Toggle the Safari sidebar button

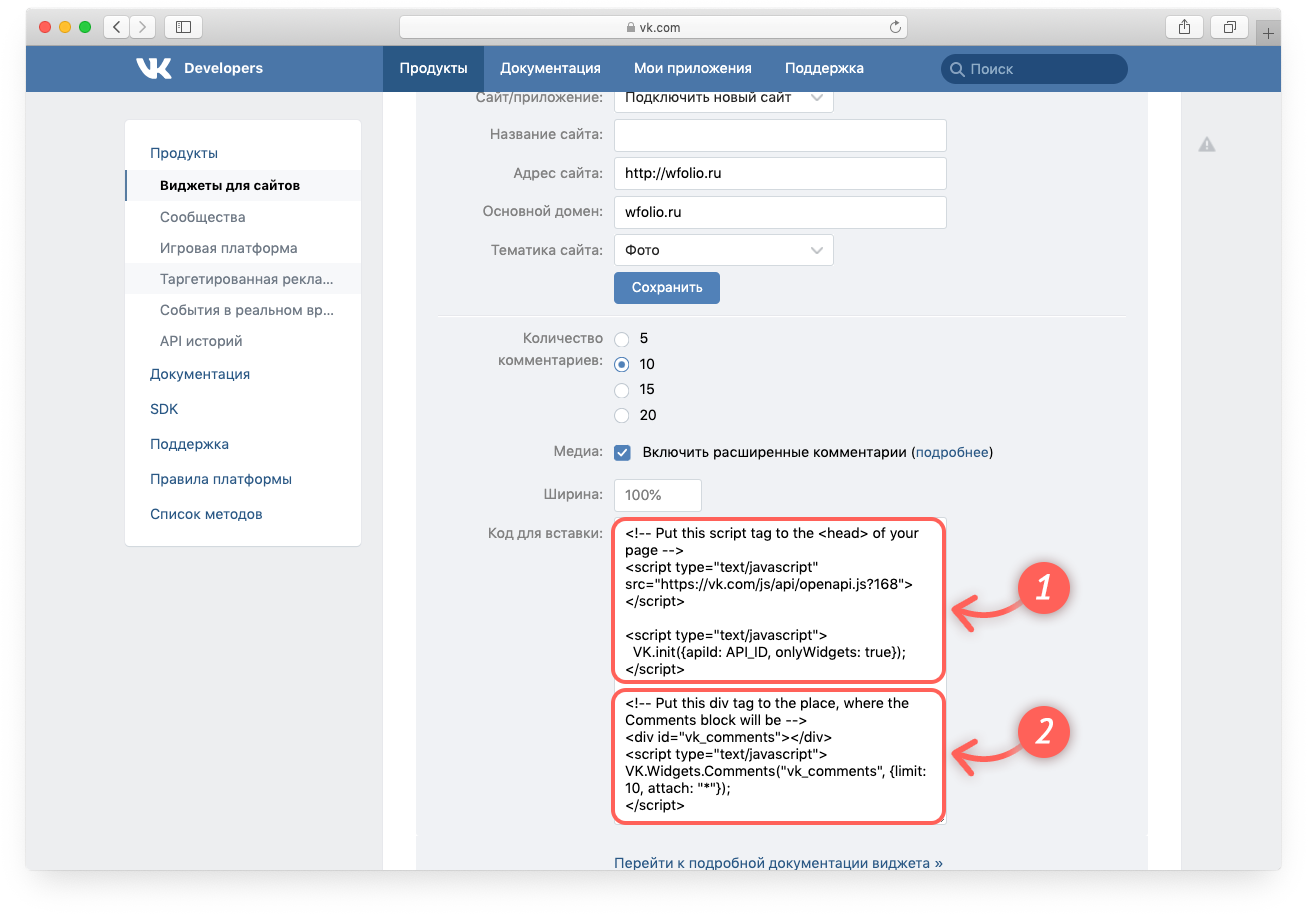tap(183, 27)
